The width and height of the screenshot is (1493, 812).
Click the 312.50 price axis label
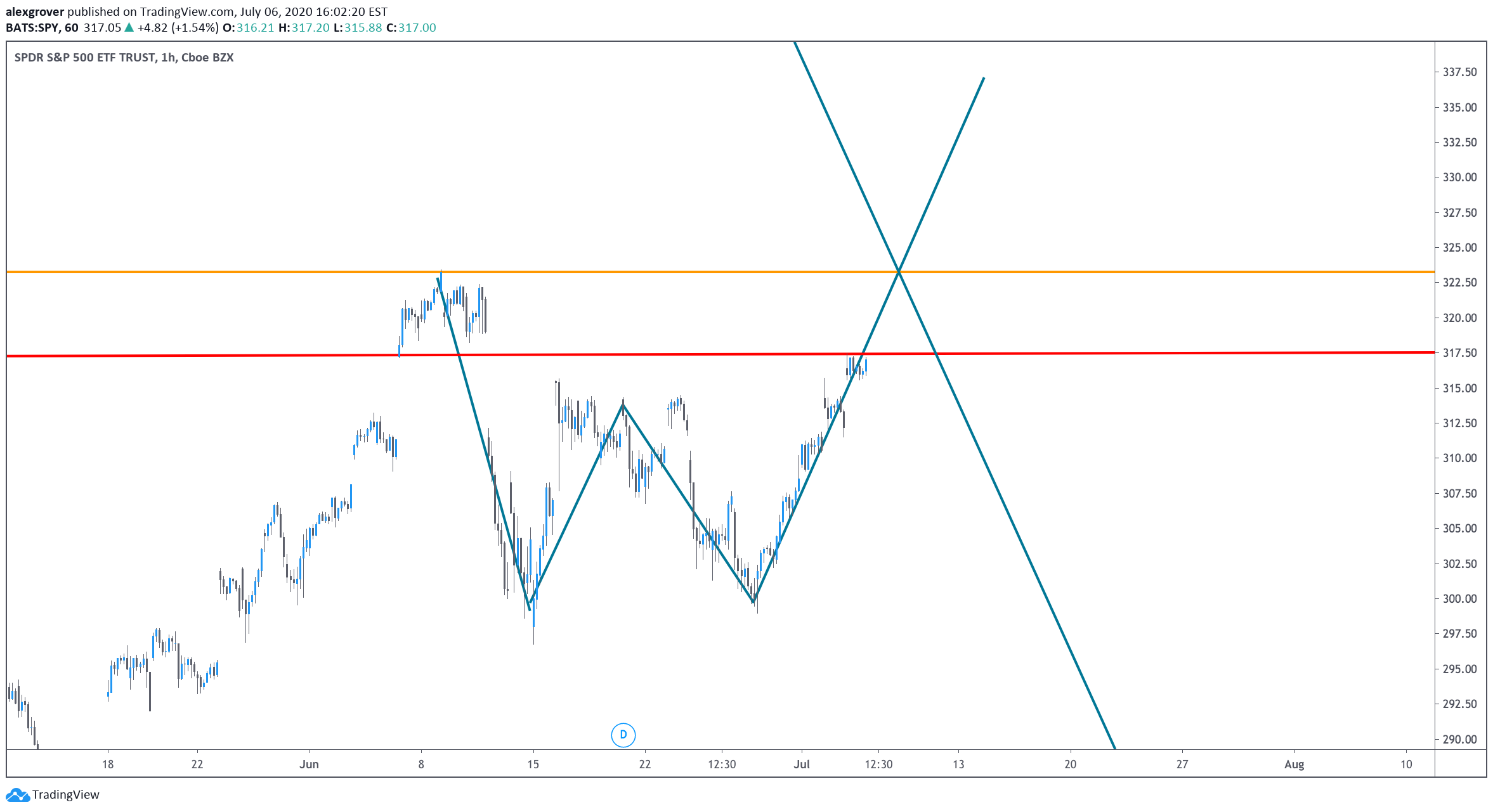[x=1459, y=423]
